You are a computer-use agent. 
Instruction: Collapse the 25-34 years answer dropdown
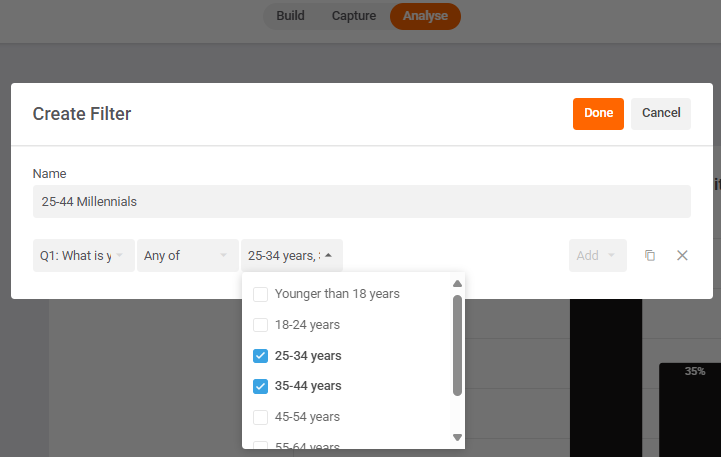coord(292,256)
